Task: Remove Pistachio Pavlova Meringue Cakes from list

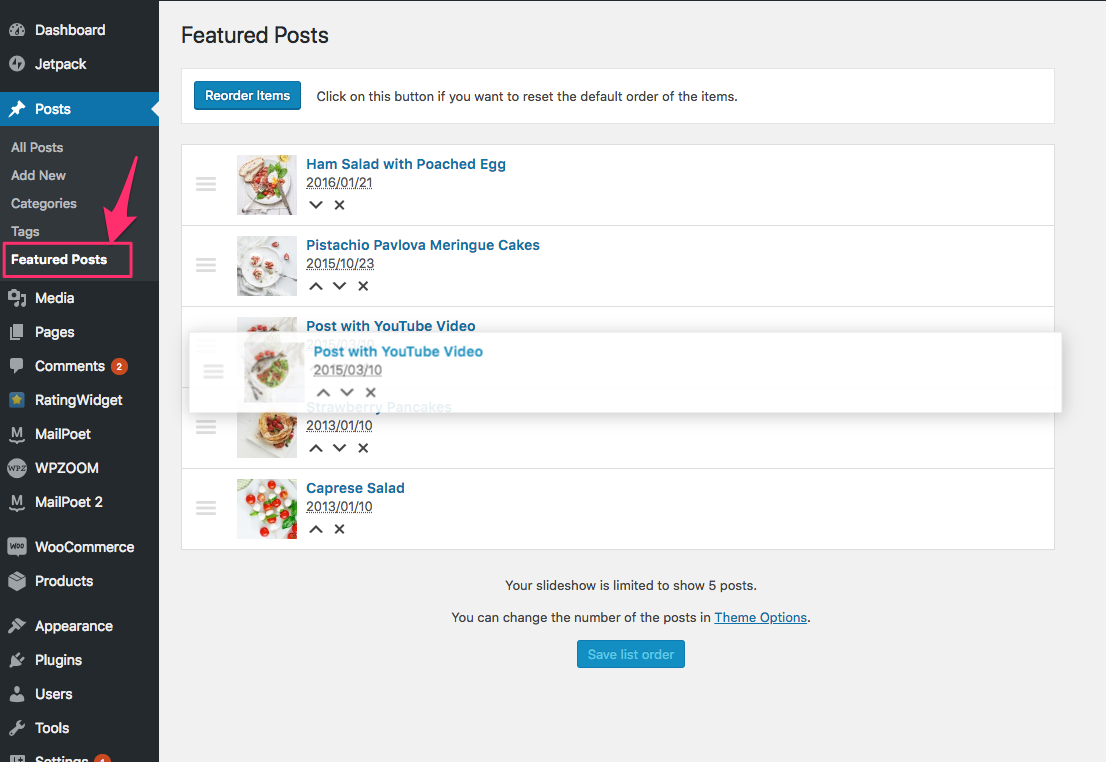Action: (363, 286)
